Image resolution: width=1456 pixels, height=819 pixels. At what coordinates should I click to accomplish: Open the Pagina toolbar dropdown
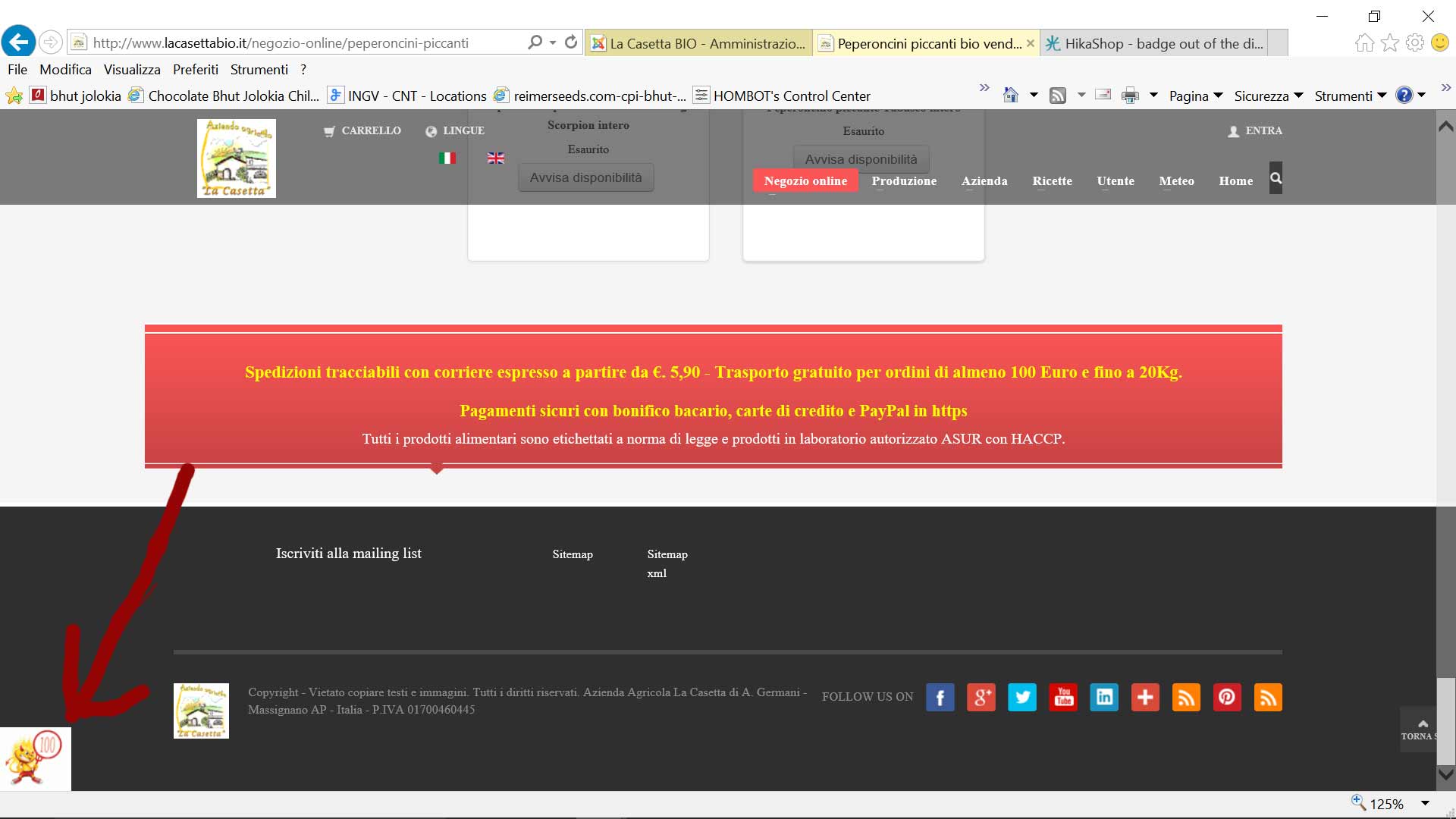pyautogui.click(x=1196, y=96)
